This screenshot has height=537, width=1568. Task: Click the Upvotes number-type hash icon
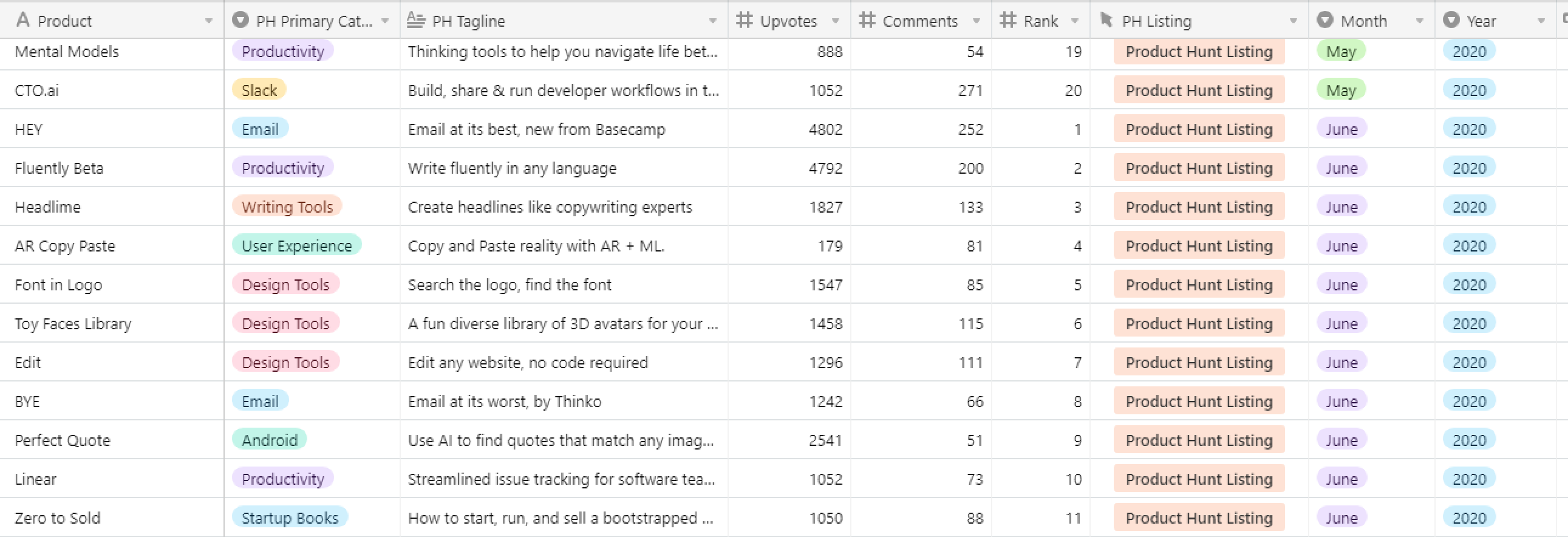[744, 20]
